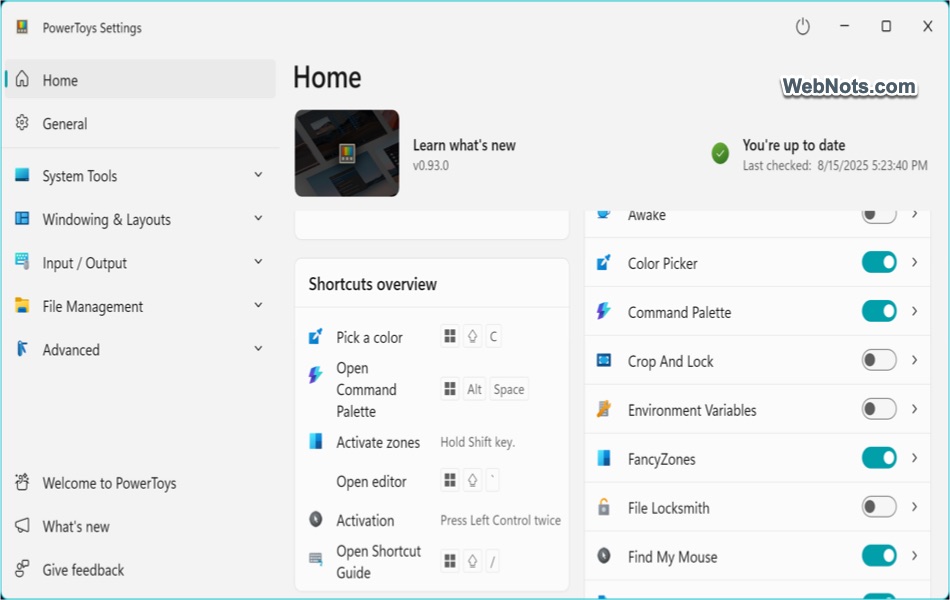Turn off the Color Picker toggle

pos(879,262)
